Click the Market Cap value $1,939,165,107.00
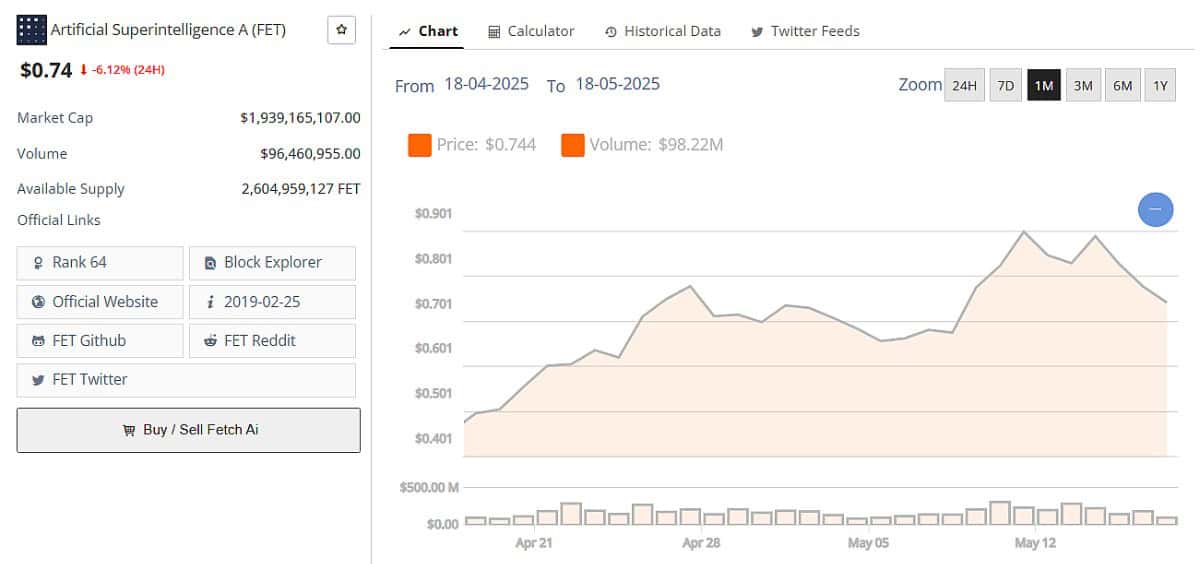The height and width of the screenshot is (564, 1200). pyautogui.click(x=300, y=118)
